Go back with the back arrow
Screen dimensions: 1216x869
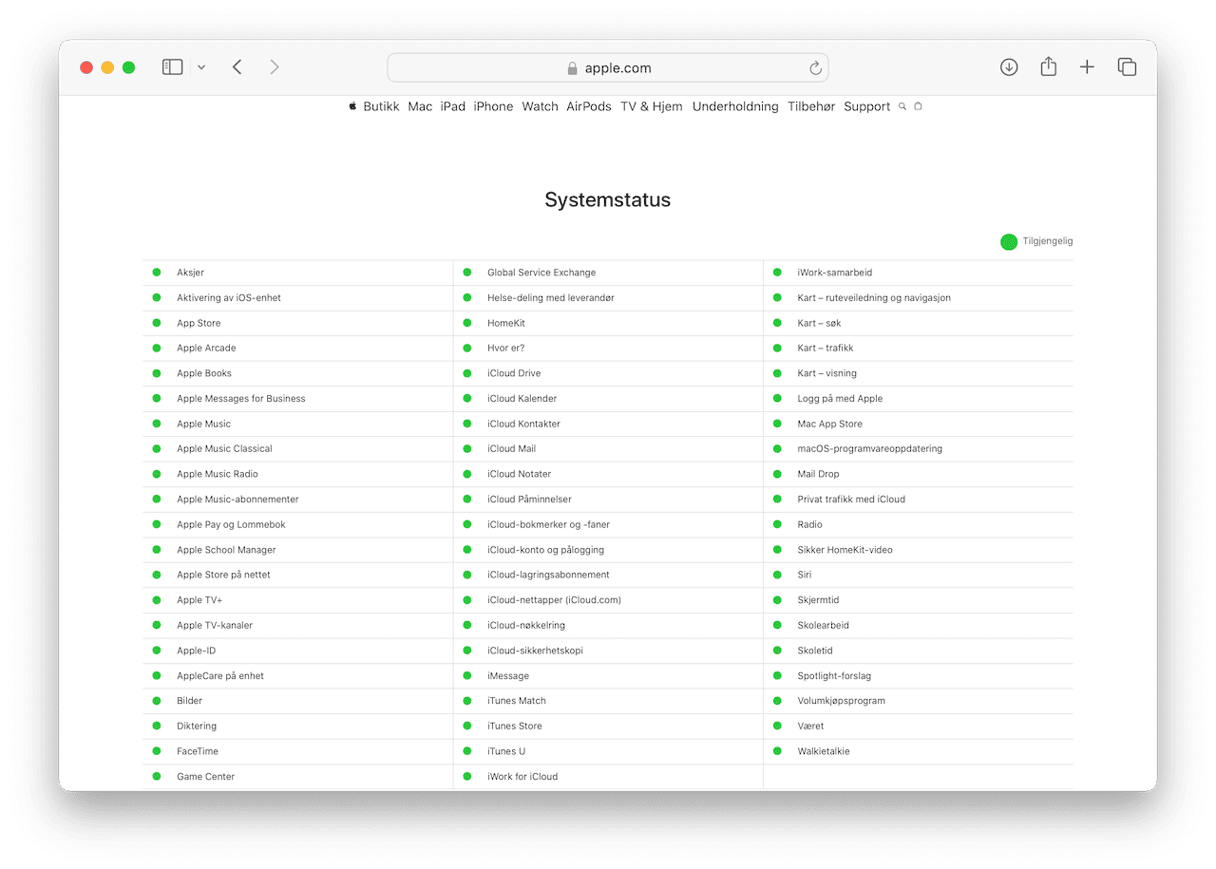pyautogui.click(x=237, y=67)
